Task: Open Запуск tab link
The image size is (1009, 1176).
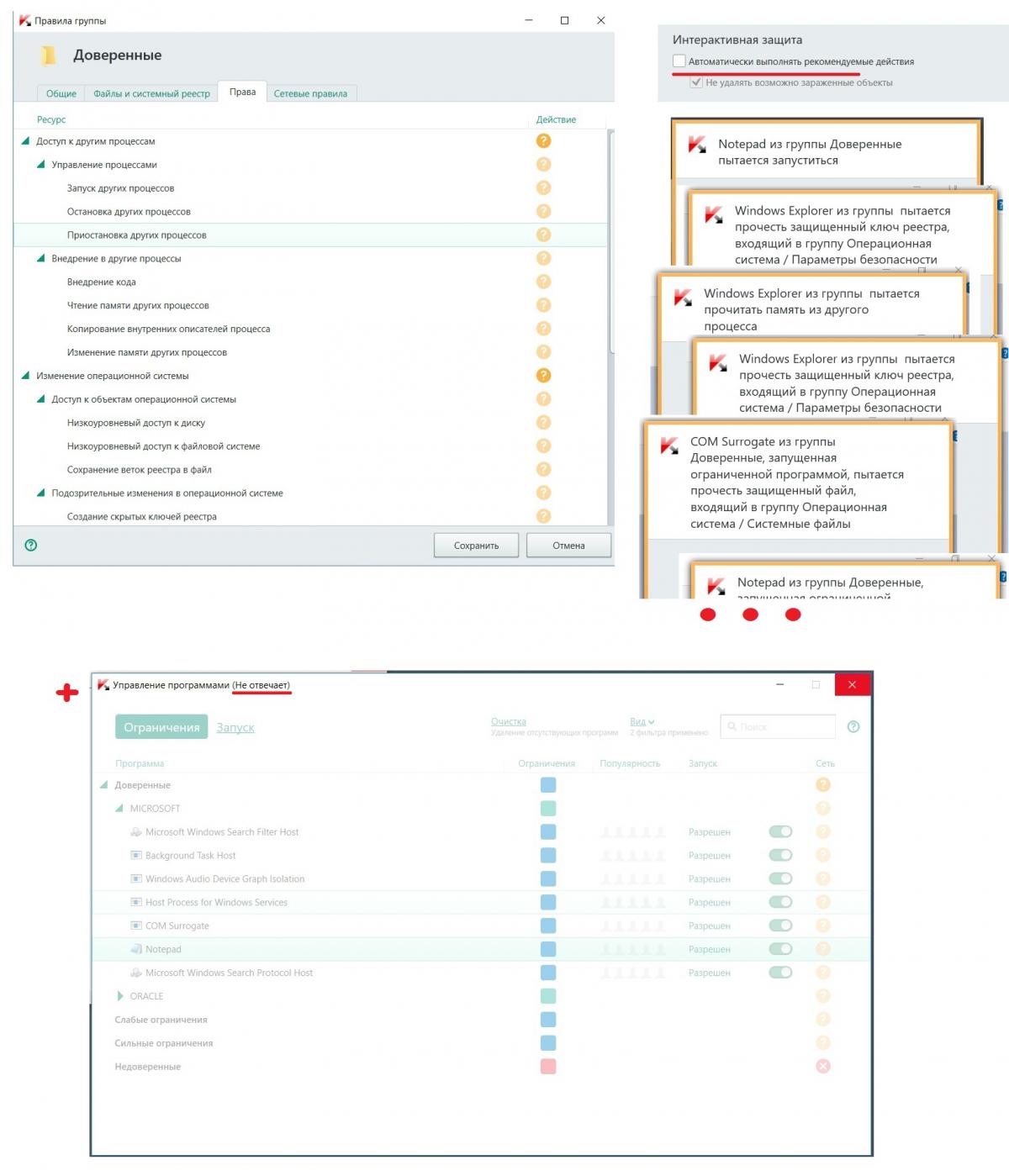Action: [x=235, y=728]
